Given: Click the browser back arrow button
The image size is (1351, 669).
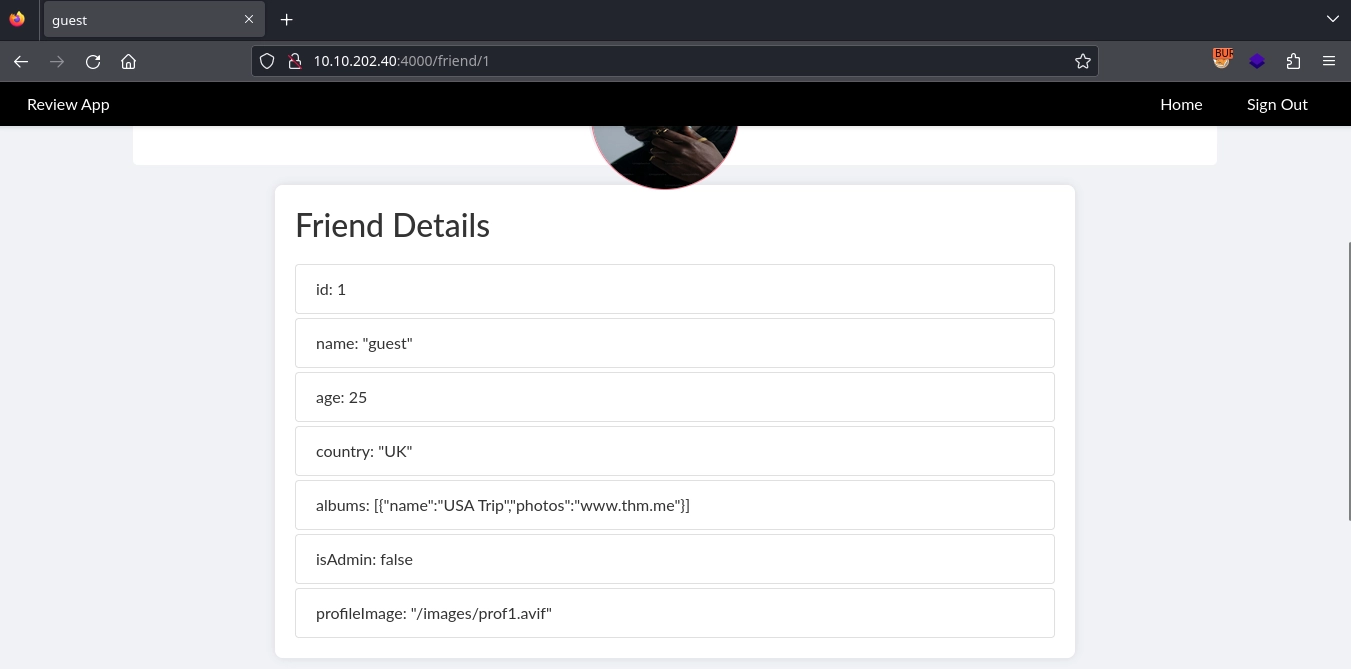Looking at the screenshot, I should tap(21, 61).
